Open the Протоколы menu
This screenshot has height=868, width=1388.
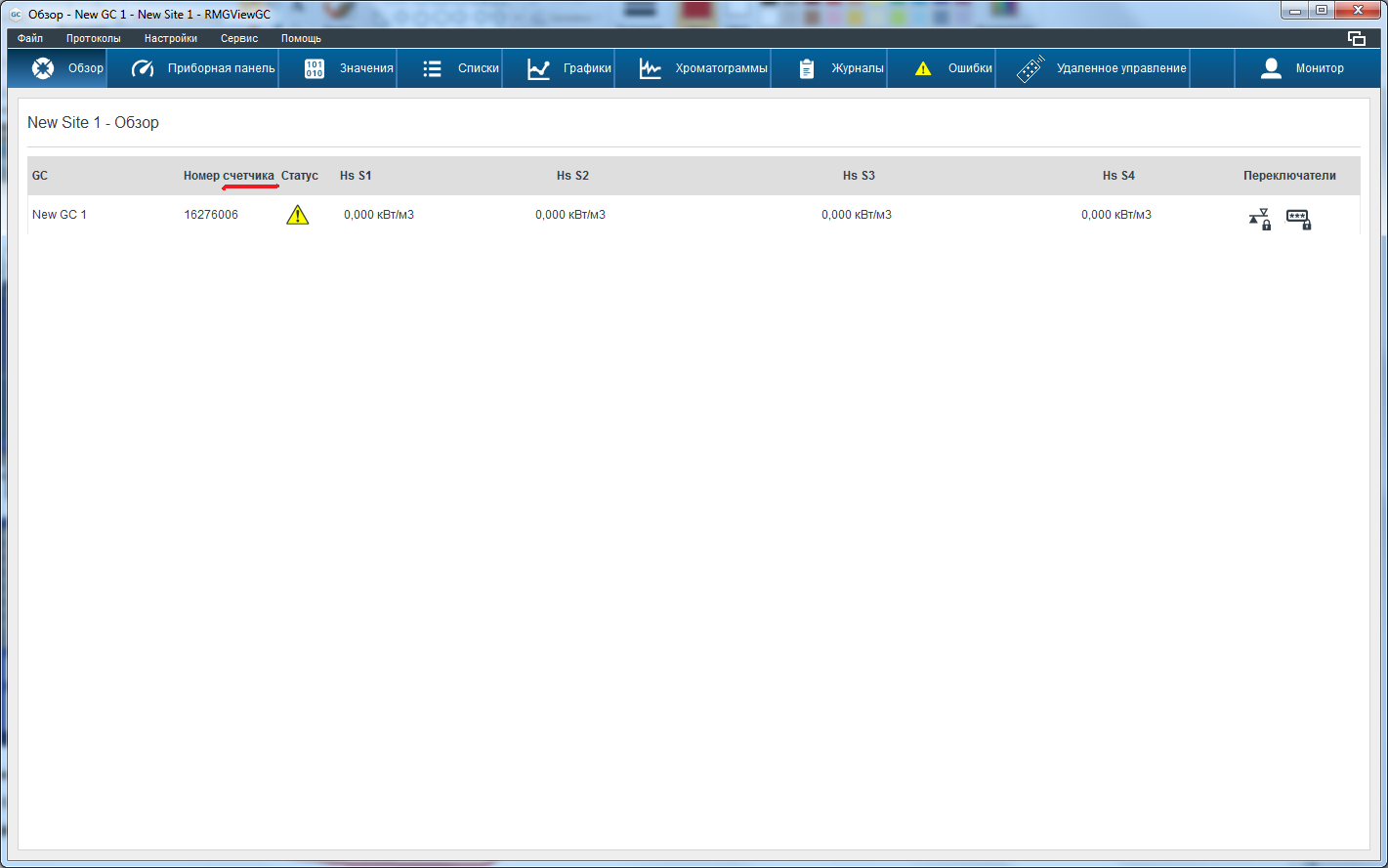[x=94, y=38]
